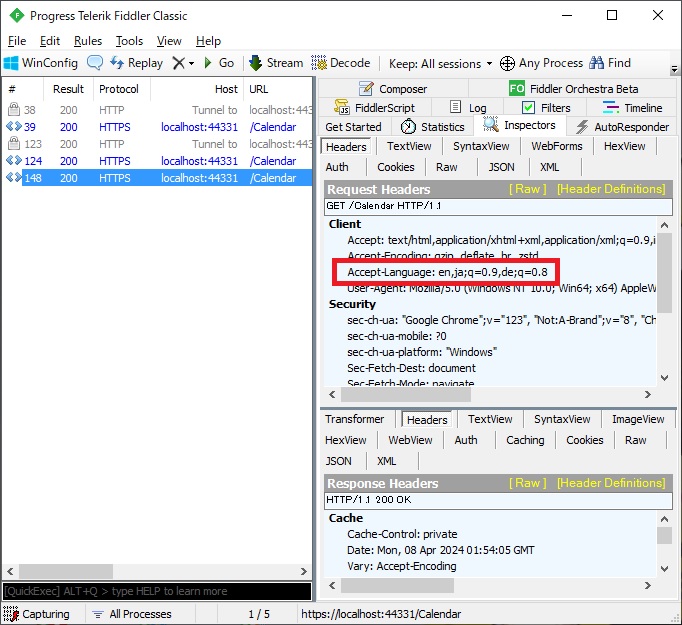Open the AutoResponder tab

(x=622, y=127)
